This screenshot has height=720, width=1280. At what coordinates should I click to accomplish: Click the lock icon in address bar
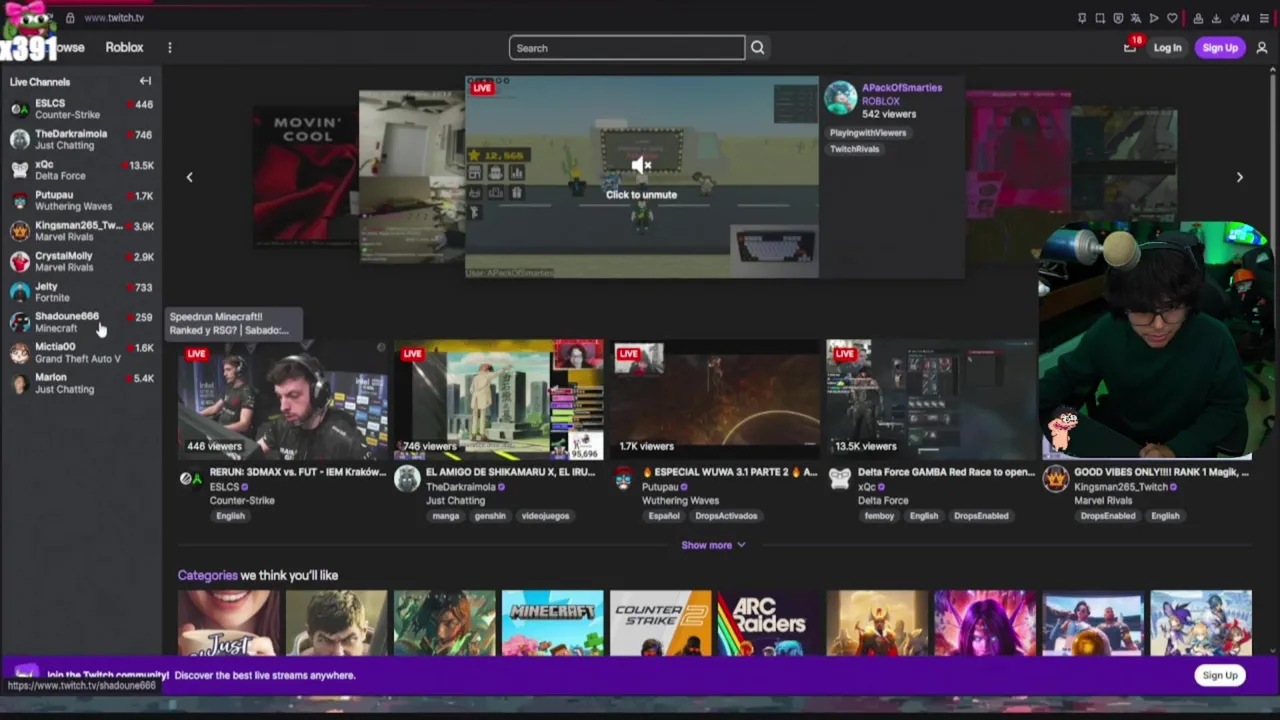coord(70,18)
